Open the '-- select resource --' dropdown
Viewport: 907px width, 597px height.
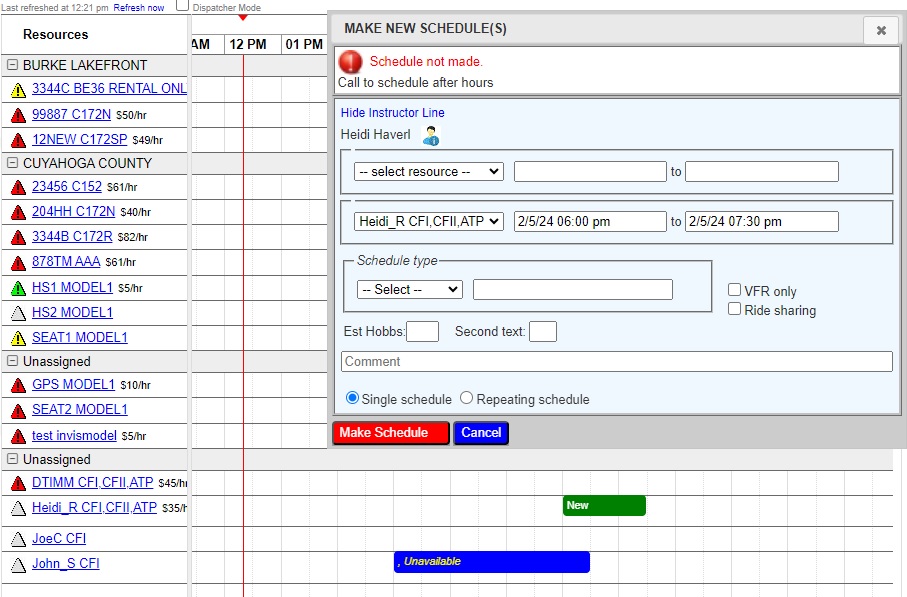tap(428, 171)
